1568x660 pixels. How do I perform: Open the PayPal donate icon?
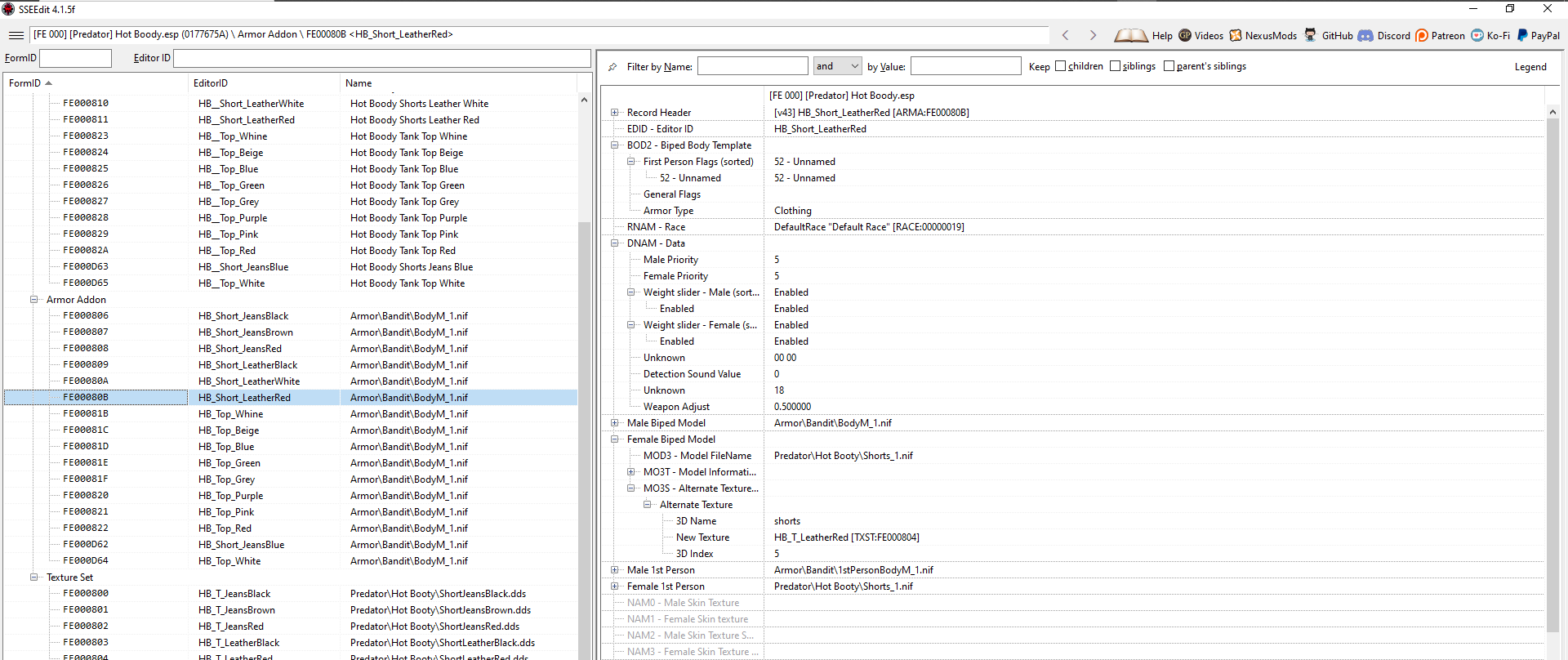coord(1522,35)
